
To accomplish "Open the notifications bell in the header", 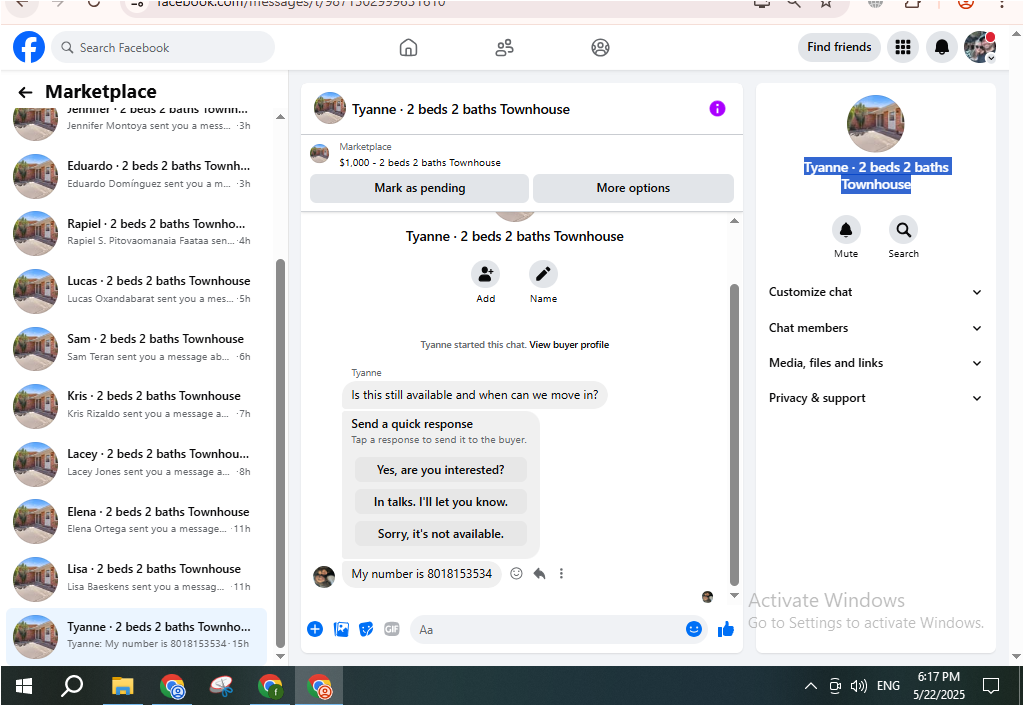I will coord(942,47).
